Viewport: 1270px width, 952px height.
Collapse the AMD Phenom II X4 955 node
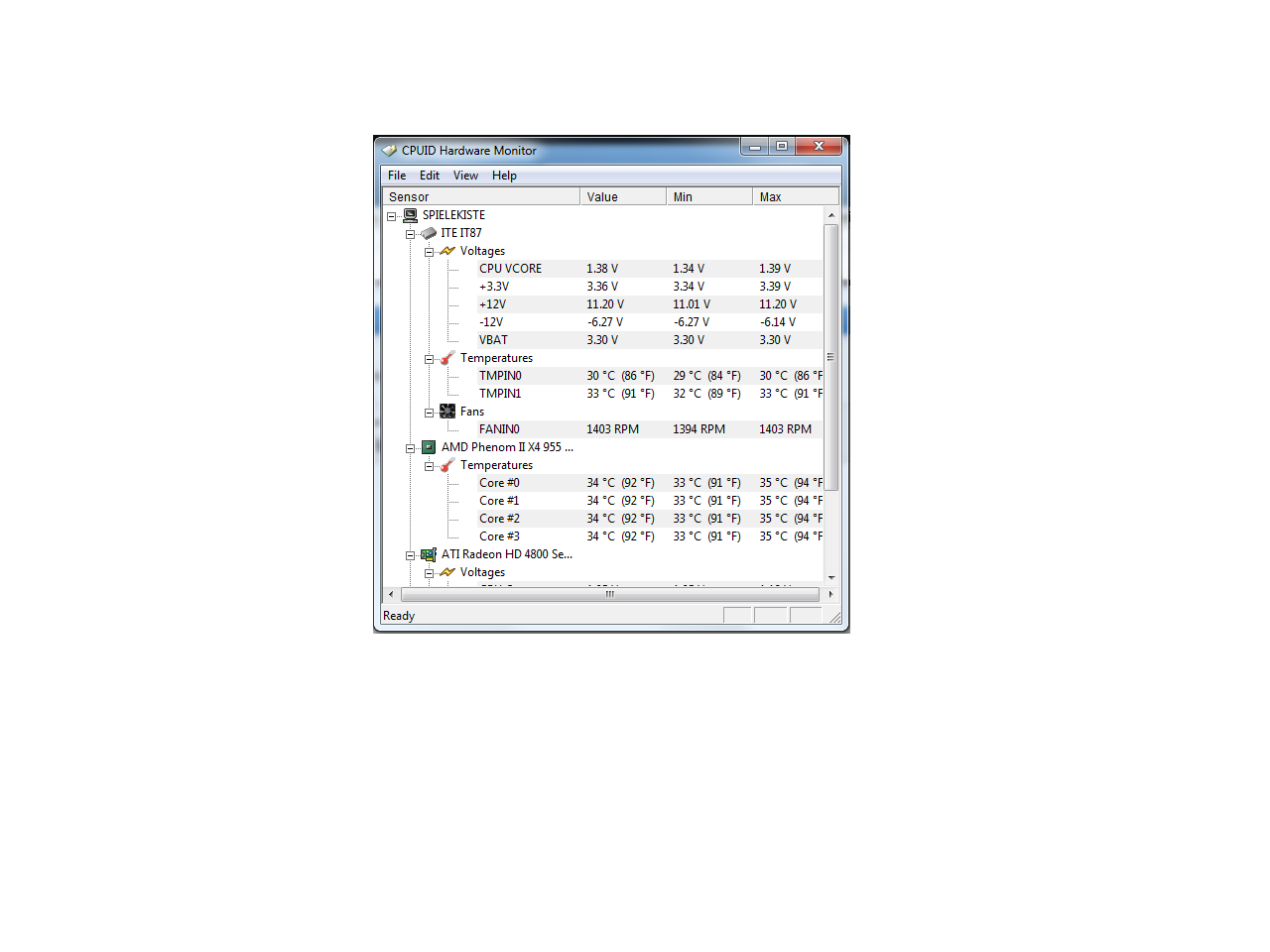tap(410, 448)
